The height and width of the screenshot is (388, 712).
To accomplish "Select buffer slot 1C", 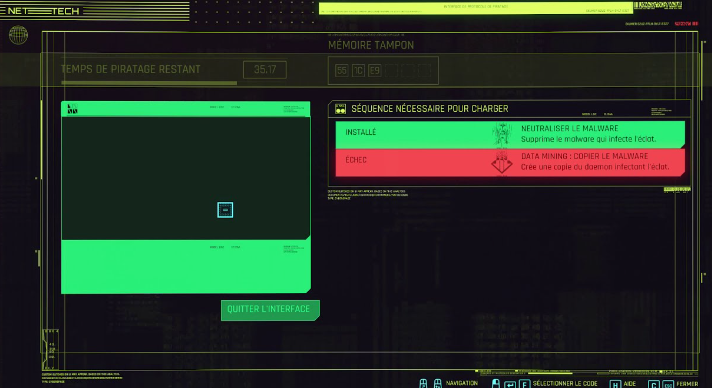I will pos(358,70).
